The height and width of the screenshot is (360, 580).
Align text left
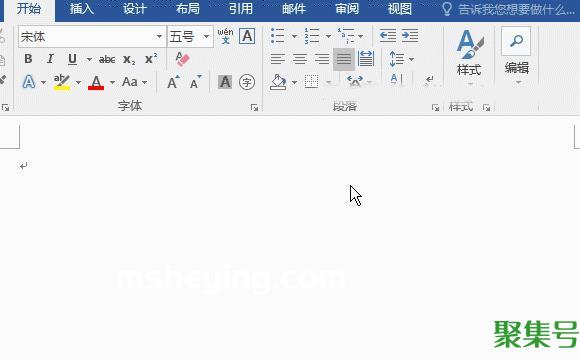(x=277, y=59)
